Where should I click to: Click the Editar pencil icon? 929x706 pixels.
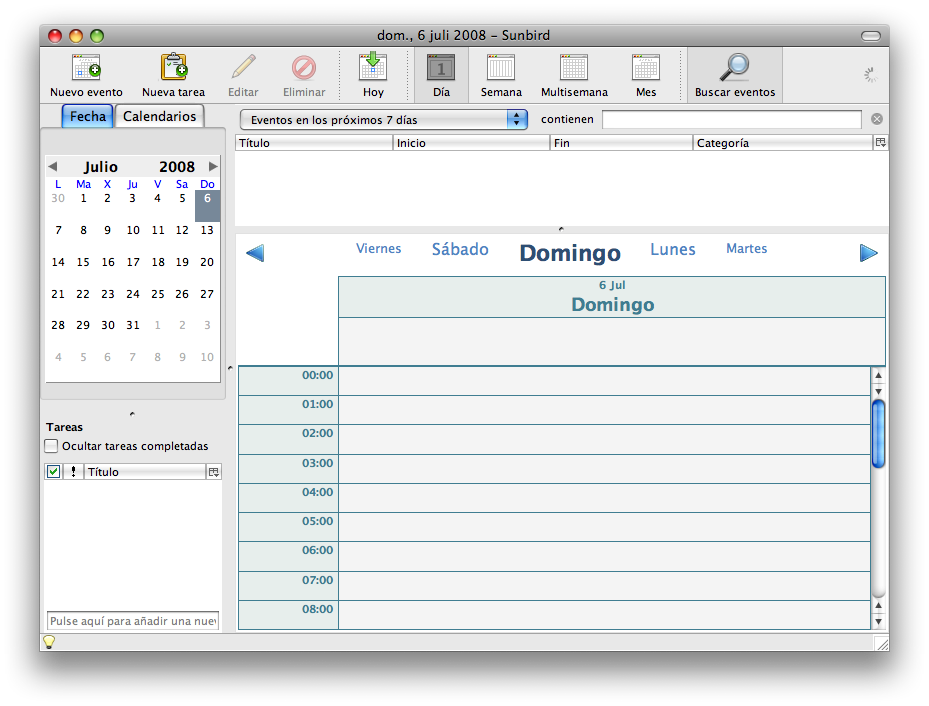[244, 68]
